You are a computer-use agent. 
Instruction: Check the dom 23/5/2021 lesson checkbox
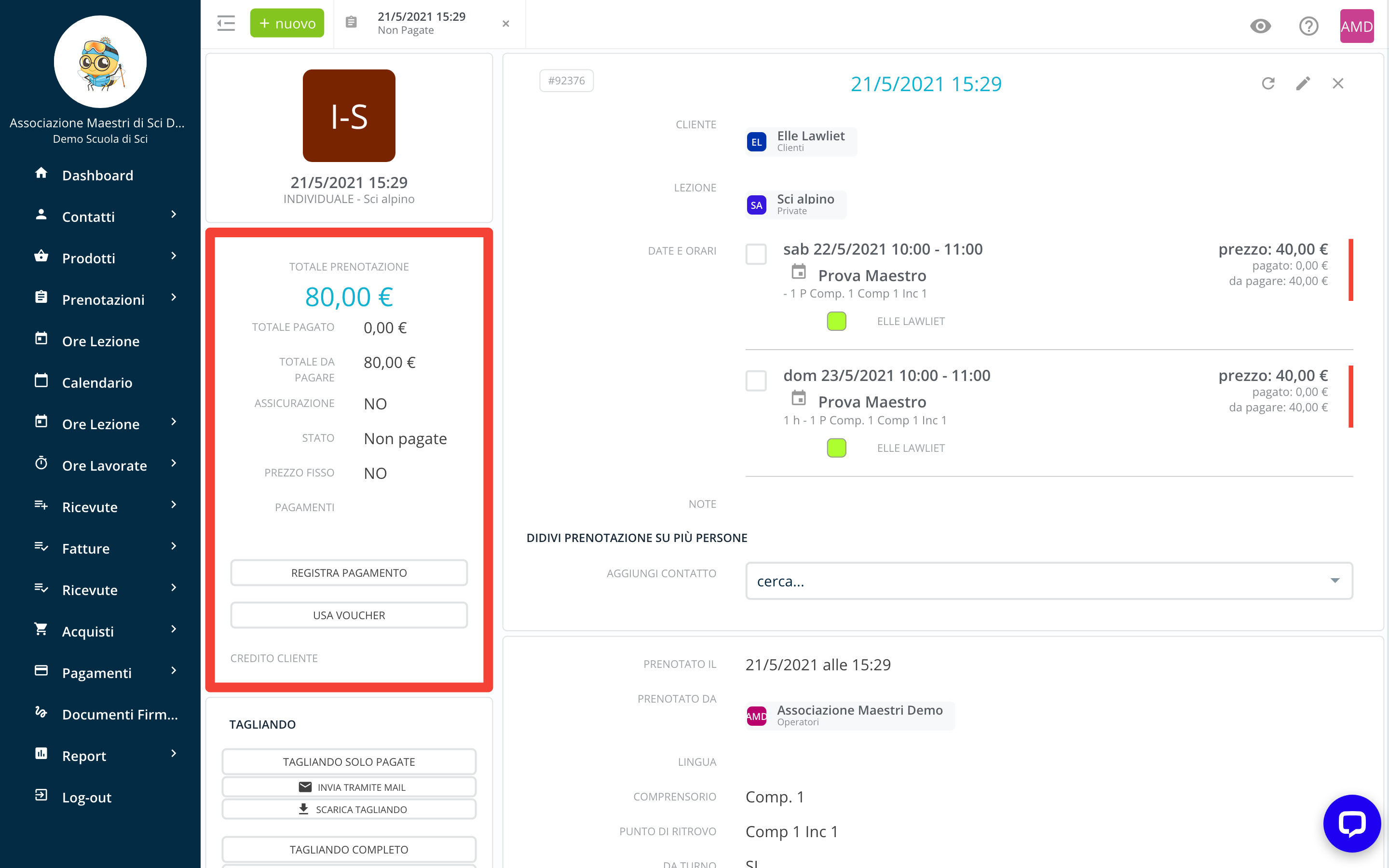[756, 380]
